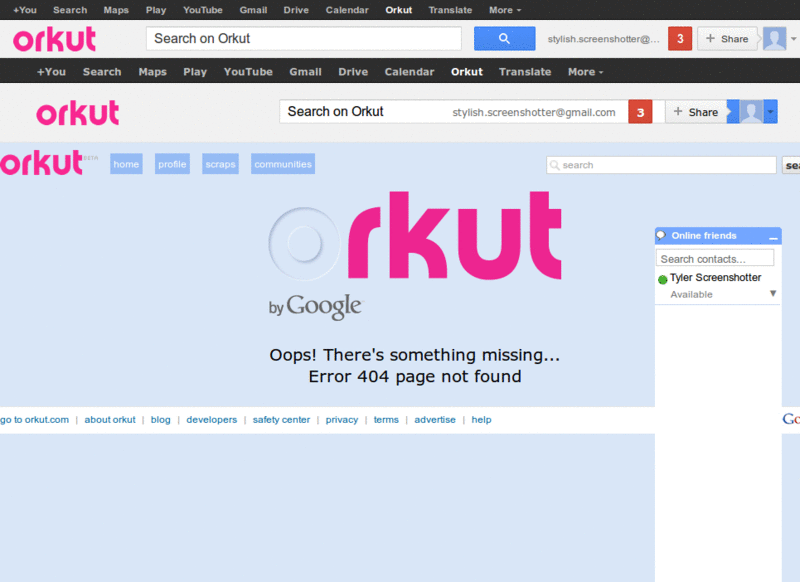The width and height of the screenshot is (800, 582).
Task: Open the developers footer link
Action: click(x=211, y=420)
